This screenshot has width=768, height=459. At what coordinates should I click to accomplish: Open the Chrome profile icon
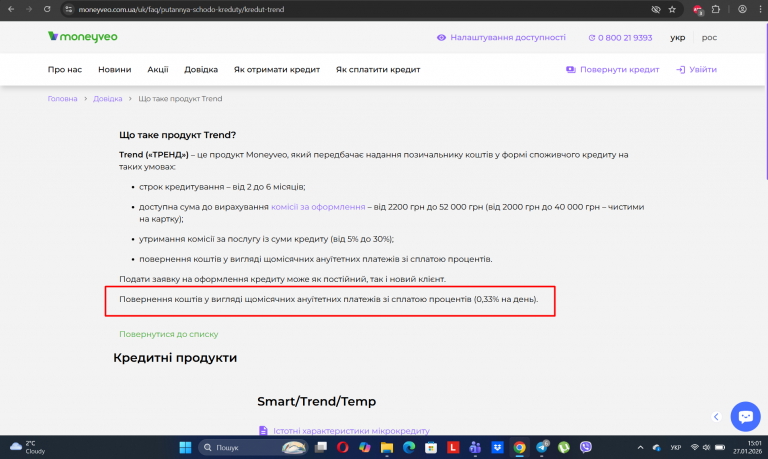(743, 9)
